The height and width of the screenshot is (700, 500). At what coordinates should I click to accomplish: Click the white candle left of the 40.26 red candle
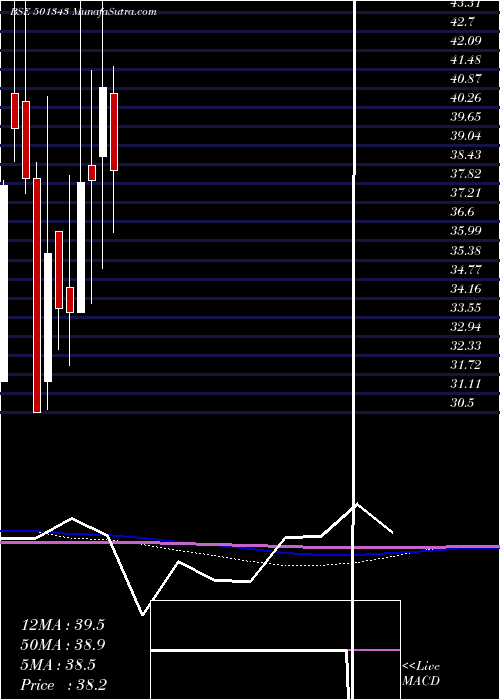[103, 122]
